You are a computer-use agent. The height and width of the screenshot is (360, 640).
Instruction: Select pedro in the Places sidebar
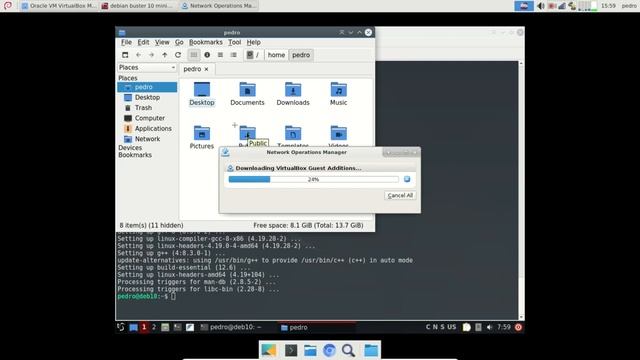point(147,87)
